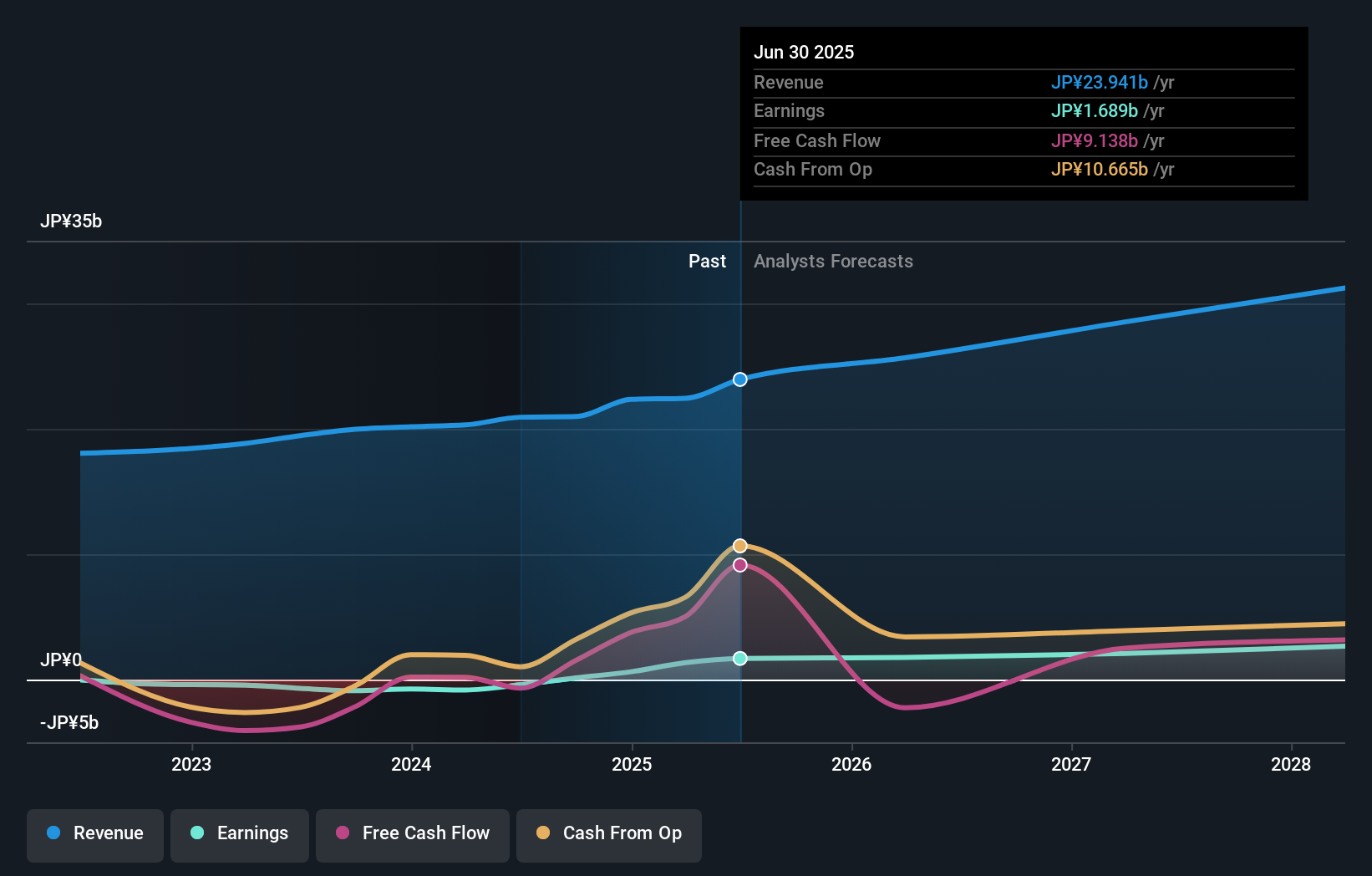Select the pink Free Cash Flow data point

(740, 565)
